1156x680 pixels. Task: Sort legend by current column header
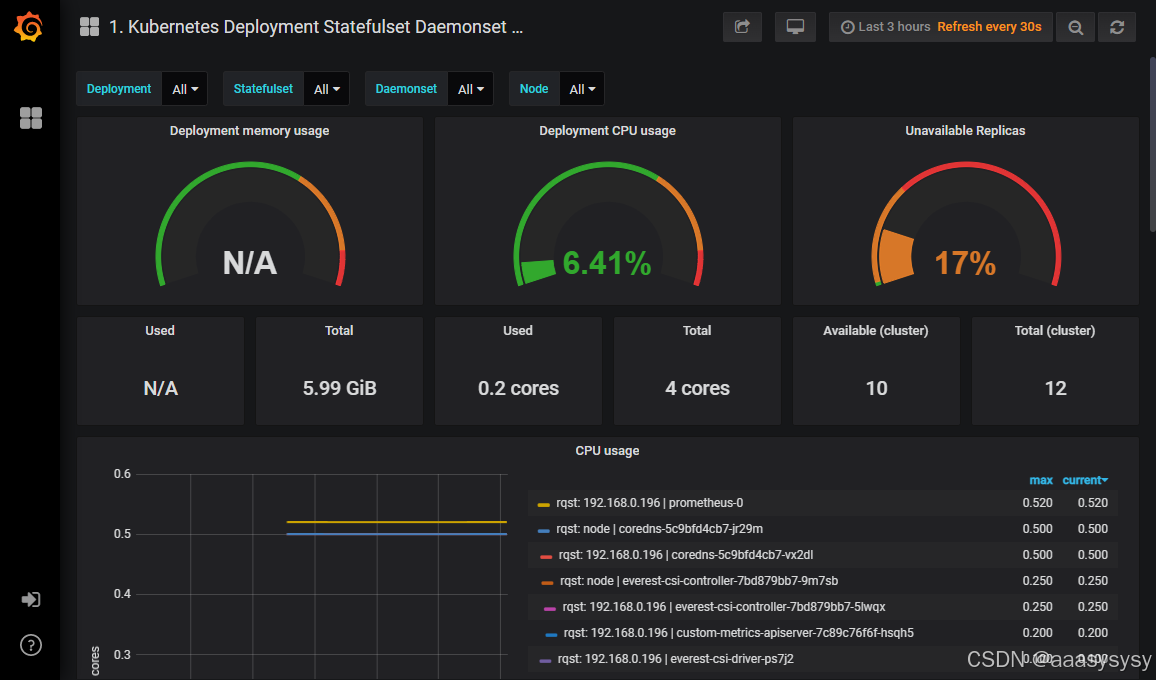click(1084, 480)
